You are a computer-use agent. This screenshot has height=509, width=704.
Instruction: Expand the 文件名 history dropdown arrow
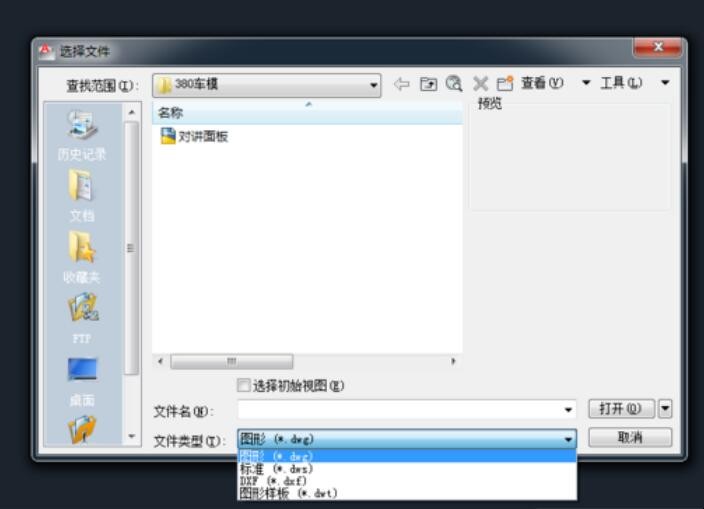click(569, 410)
